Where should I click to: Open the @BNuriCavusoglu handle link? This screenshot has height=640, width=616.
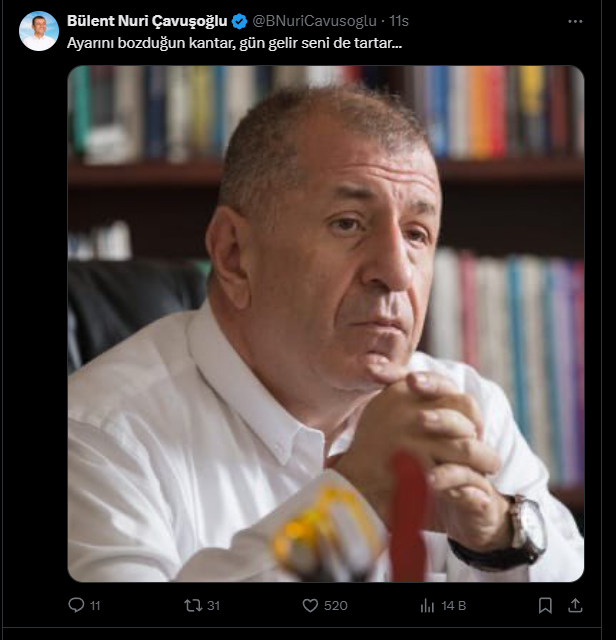click(x=314, y=21)
